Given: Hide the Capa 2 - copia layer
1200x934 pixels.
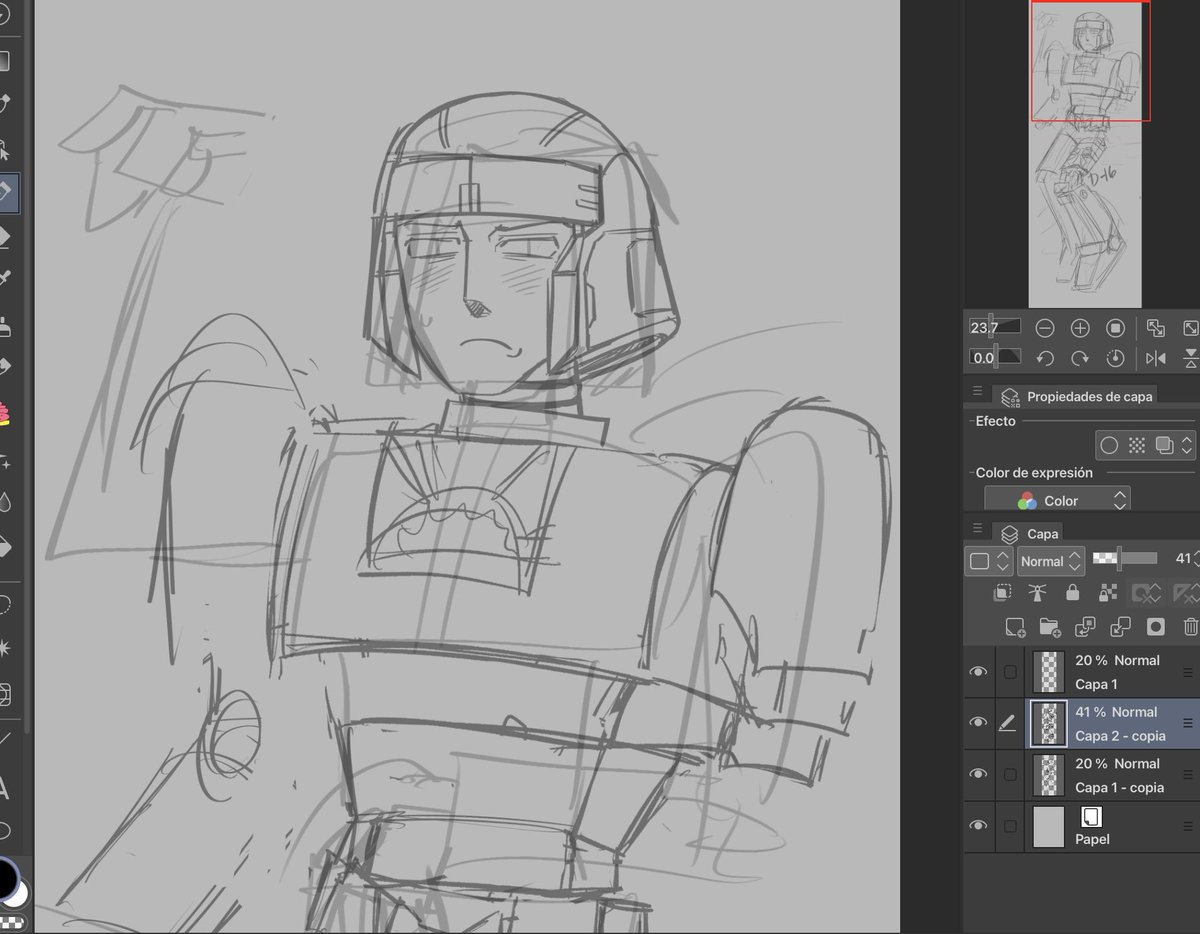Looking at the screenshot, I should click(978, 724).
